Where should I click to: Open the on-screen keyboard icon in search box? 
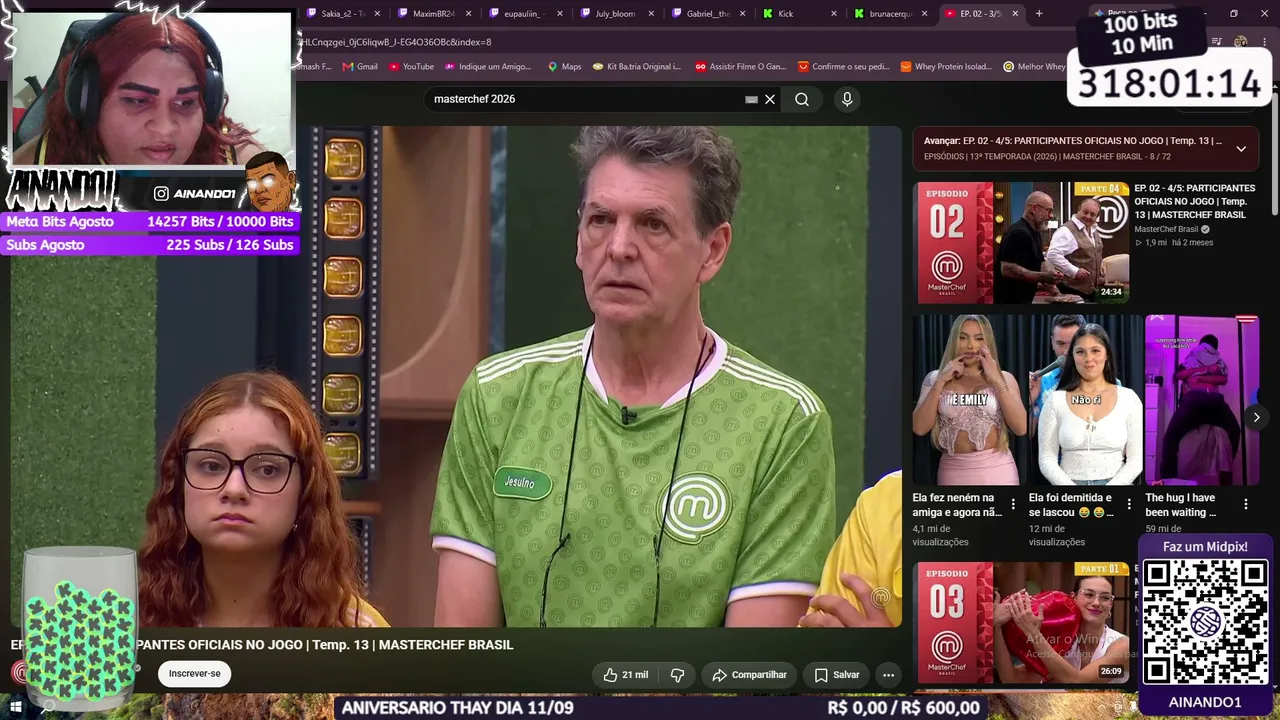[751, 99]
